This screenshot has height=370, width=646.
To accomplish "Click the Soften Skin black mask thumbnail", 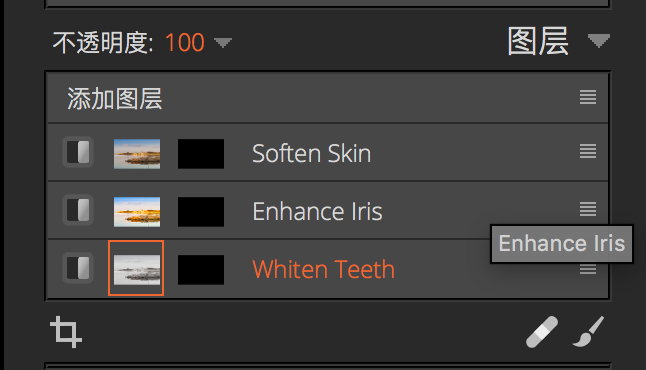I will point(201,154).
